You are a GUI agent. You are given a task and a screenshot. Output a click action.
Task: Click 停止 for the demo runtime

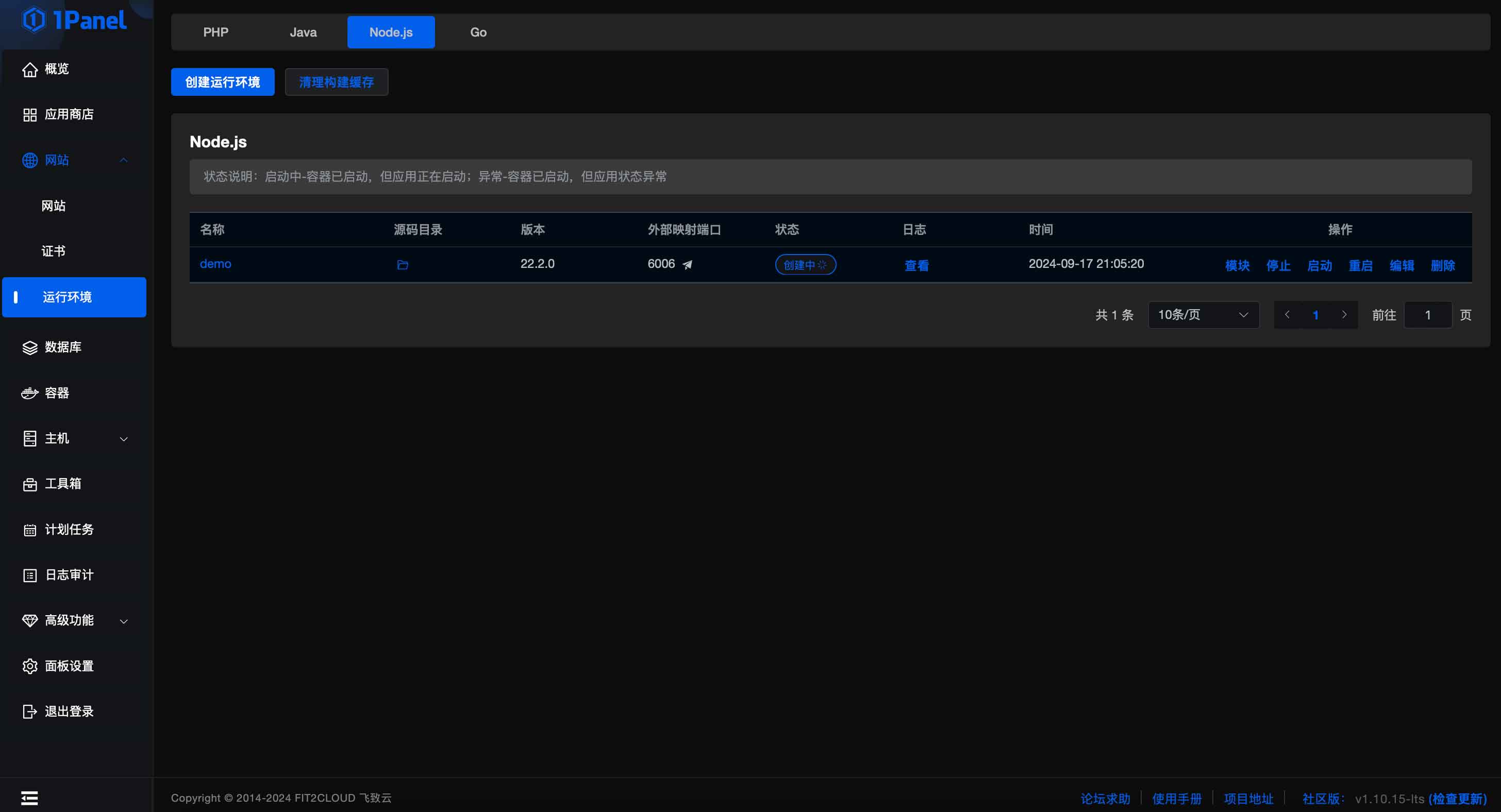(x=1278, y=266)
